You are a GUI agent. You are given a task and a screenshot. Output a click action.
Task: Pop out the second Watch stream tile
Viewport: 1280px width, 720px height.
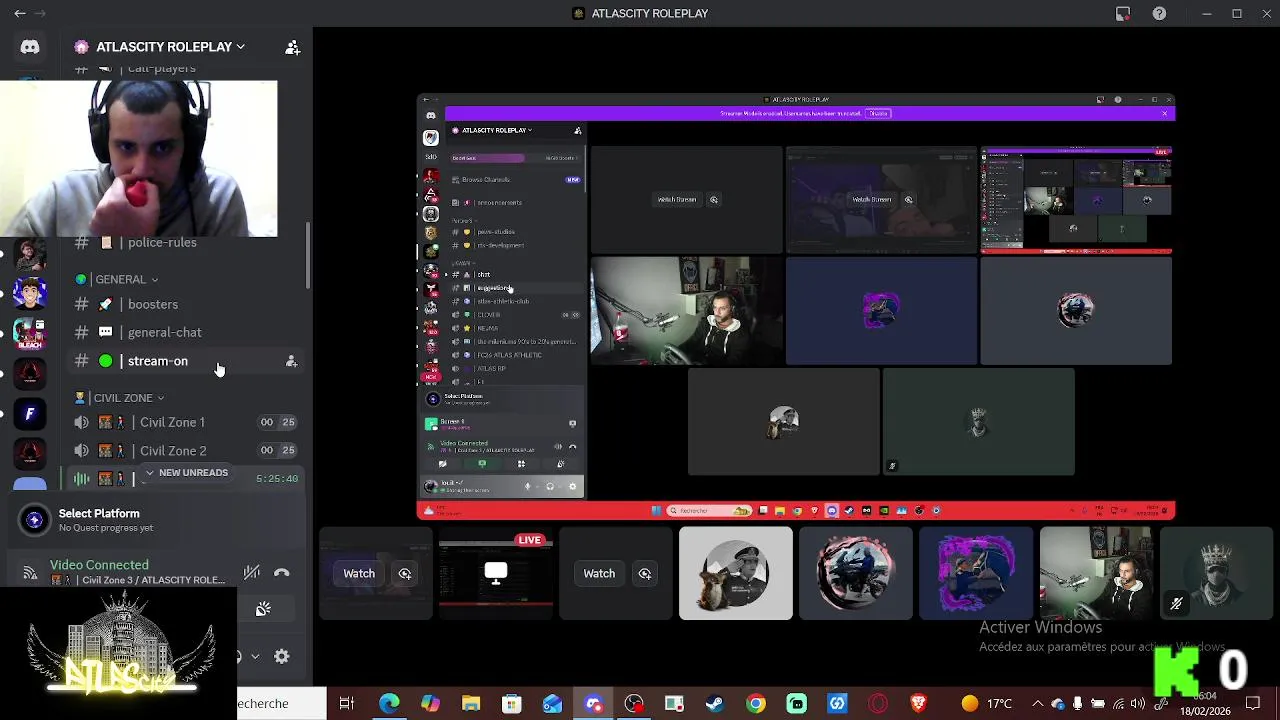[645, 573]
